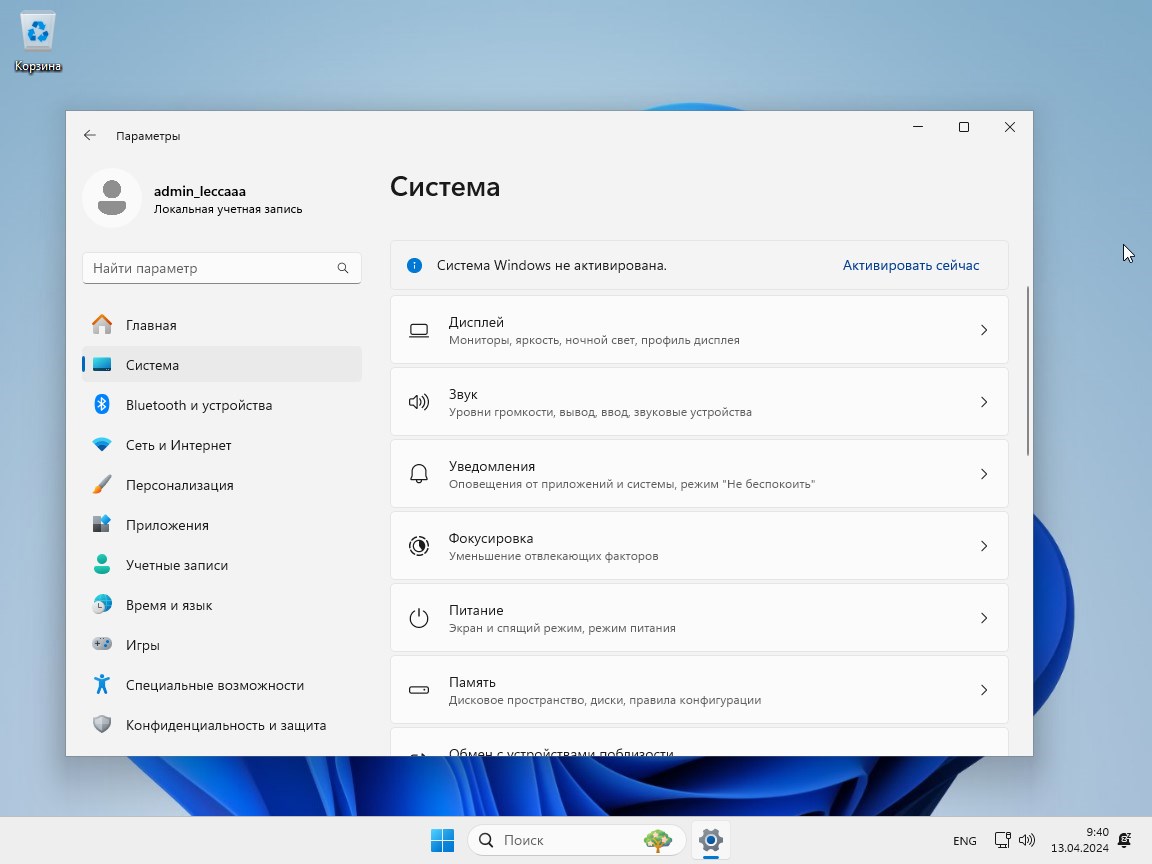
Task: Select Главная in the sidebar
Action: click(222, 325)
